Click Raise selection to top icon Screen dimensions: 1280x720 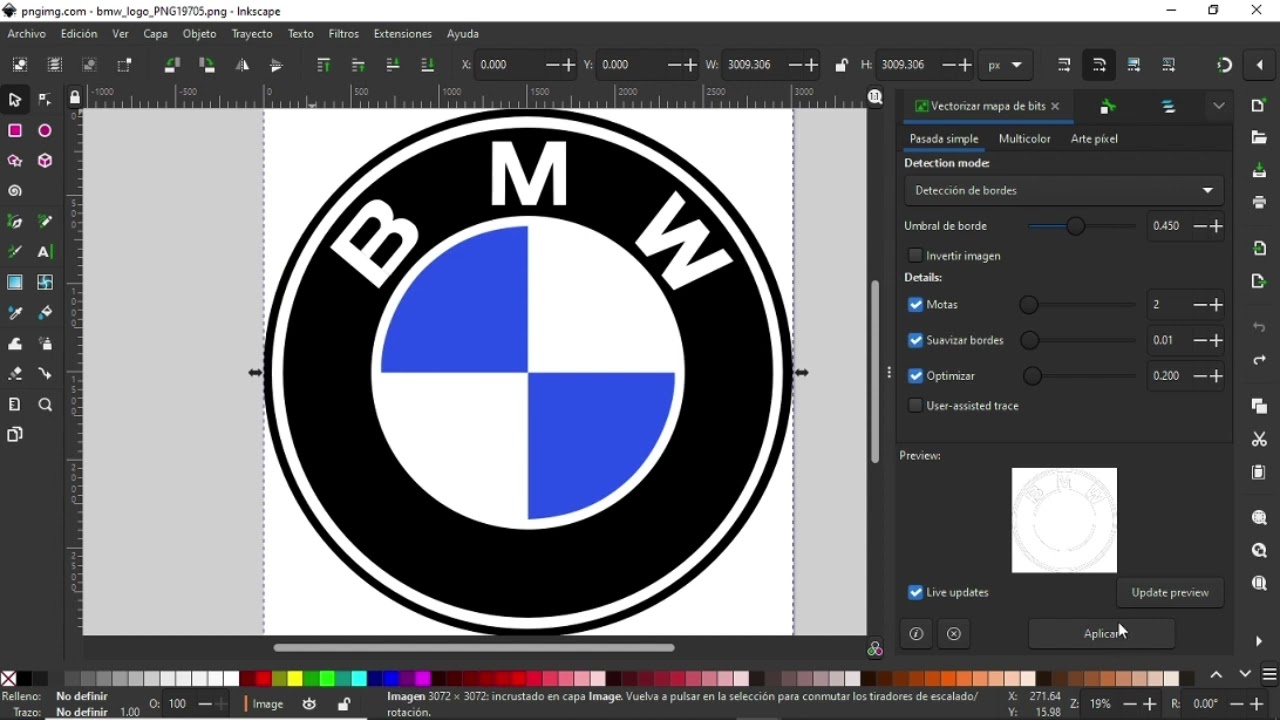click(x=323, y=65)
